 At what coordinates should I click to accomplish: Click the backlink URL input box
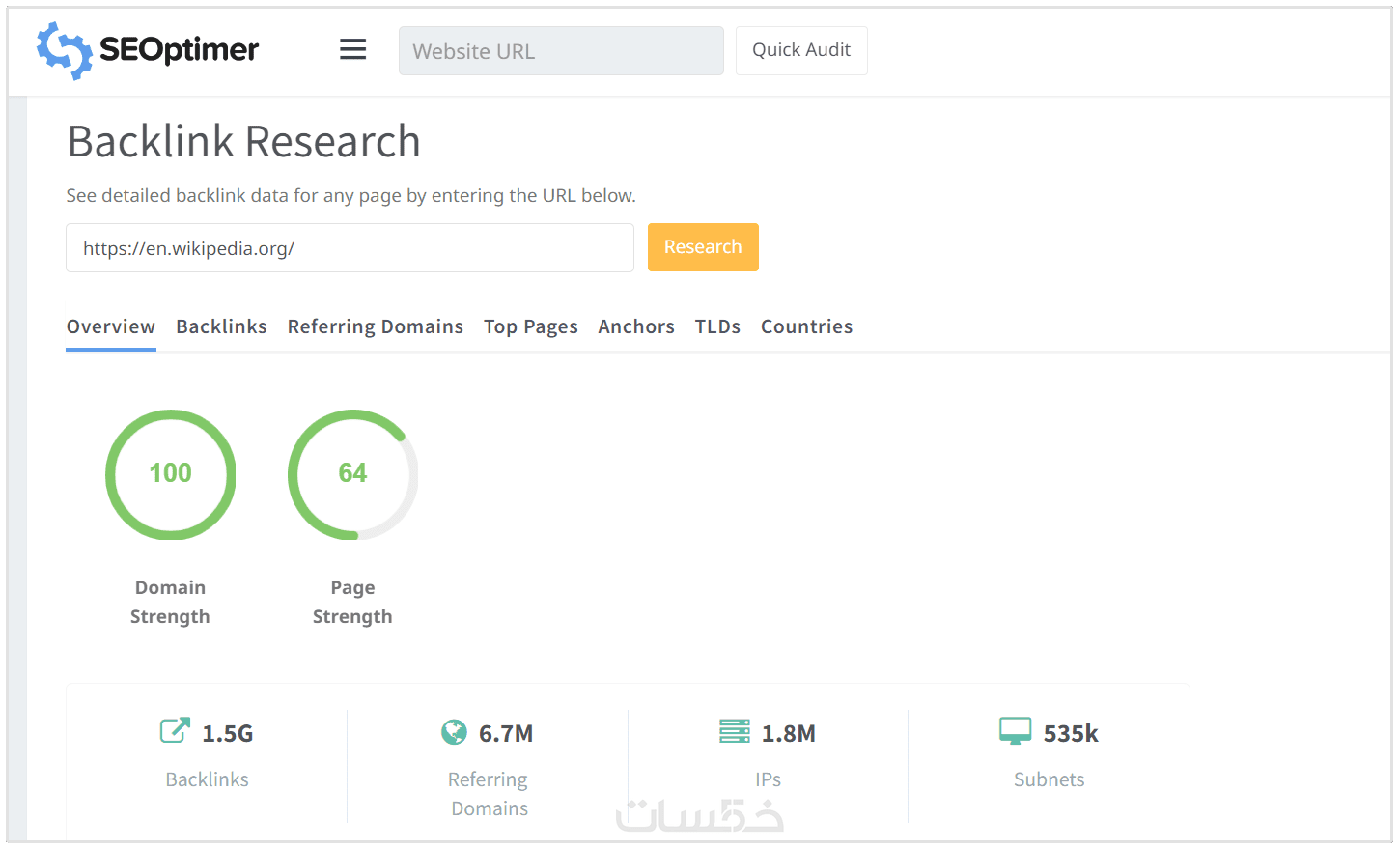pos(350,248)
